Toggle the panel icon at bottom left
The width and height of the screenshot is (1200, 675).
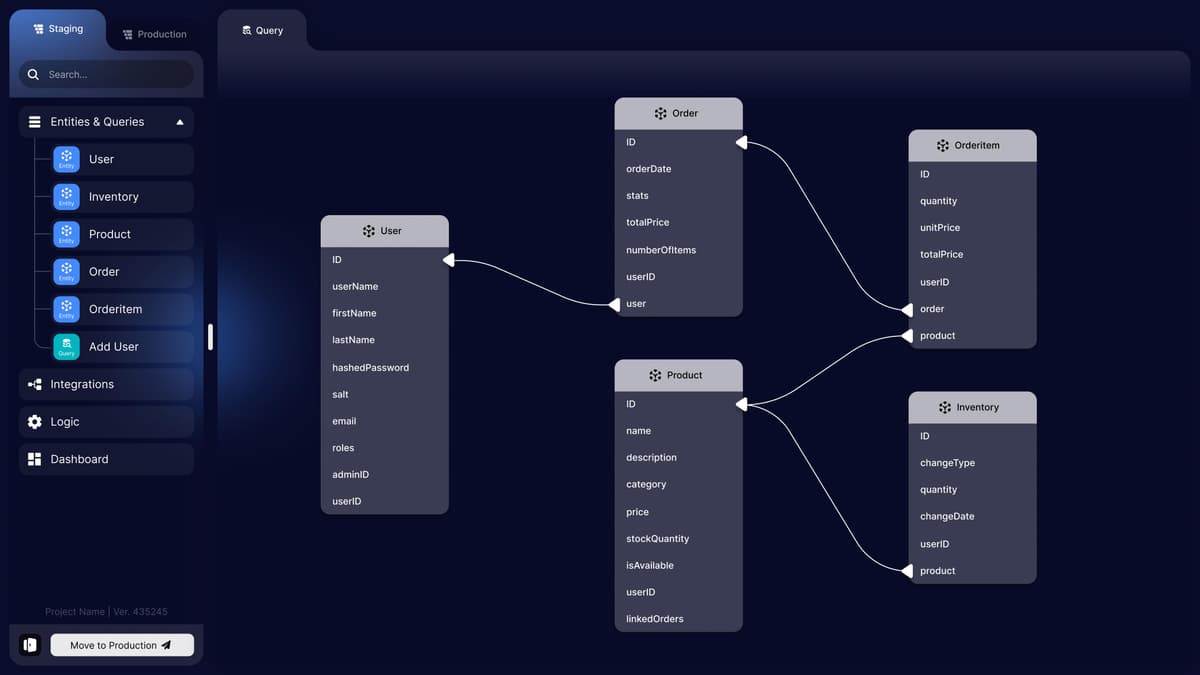click(x=30, y=645)
